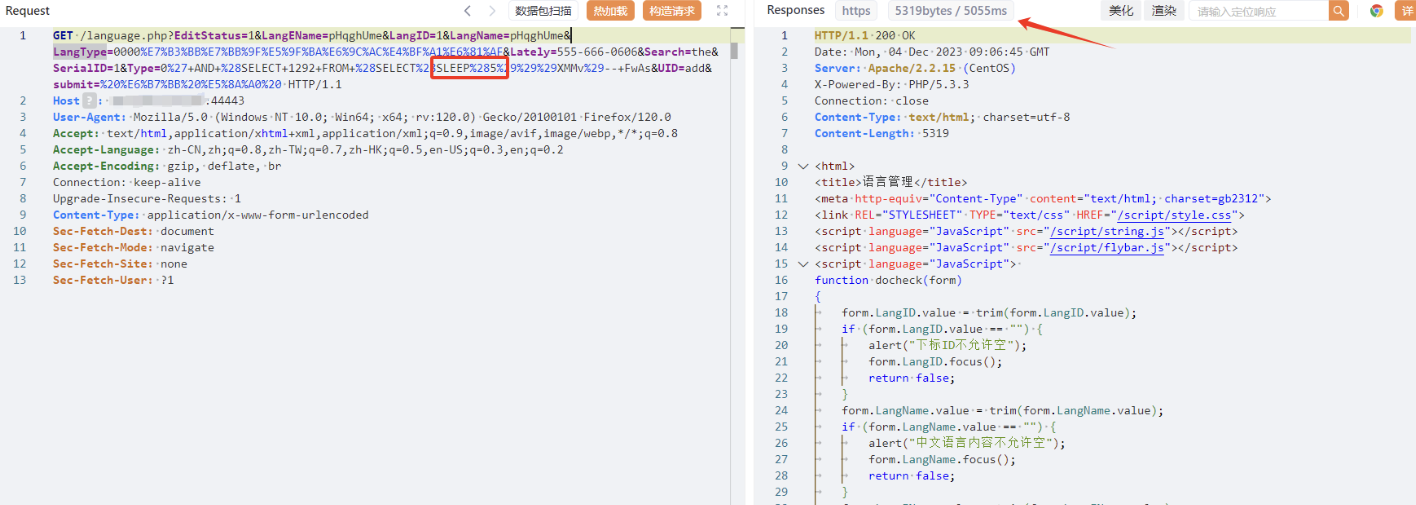Click the 5319bytes / 5055ms response info tag
The image size is (1416, 505).
tap(951, 11)
